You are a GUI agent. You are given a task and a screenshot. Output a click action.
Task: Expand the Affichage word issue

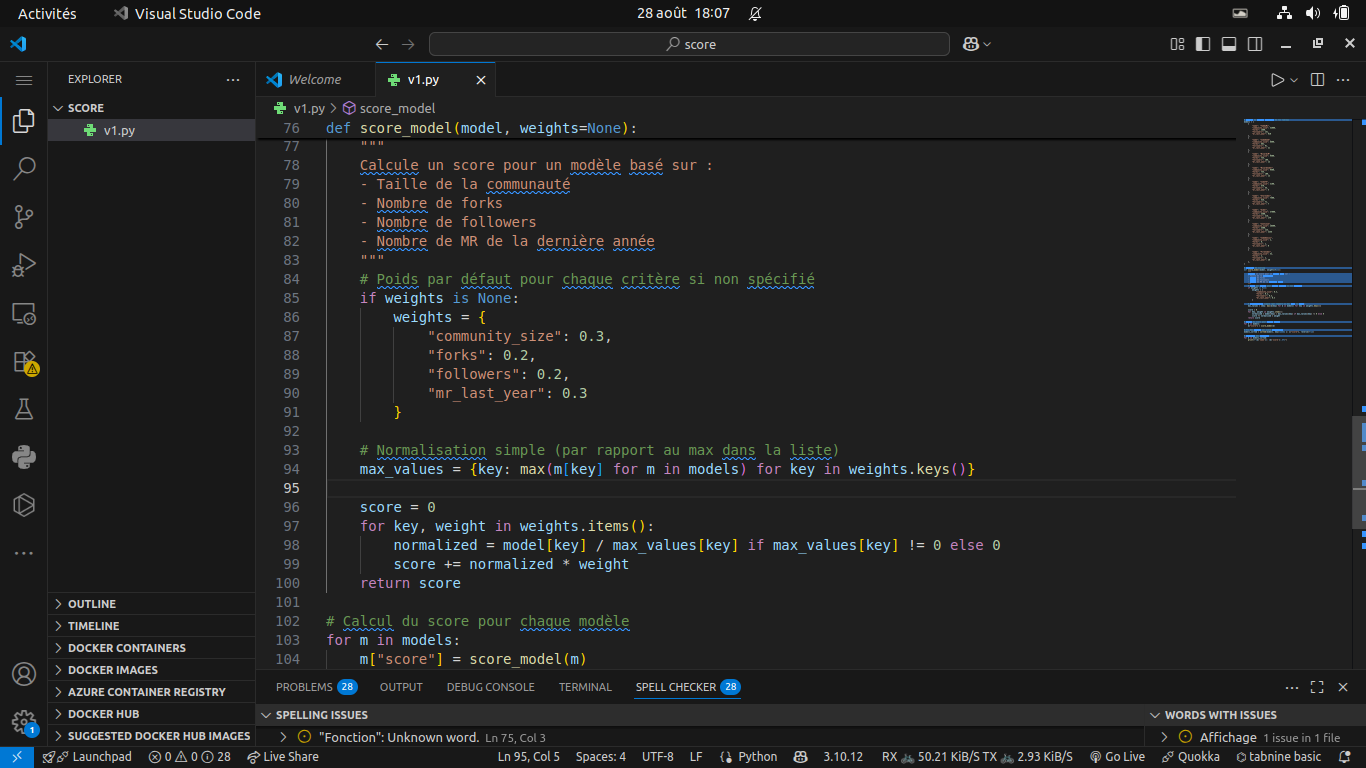tap(1164, 737)
